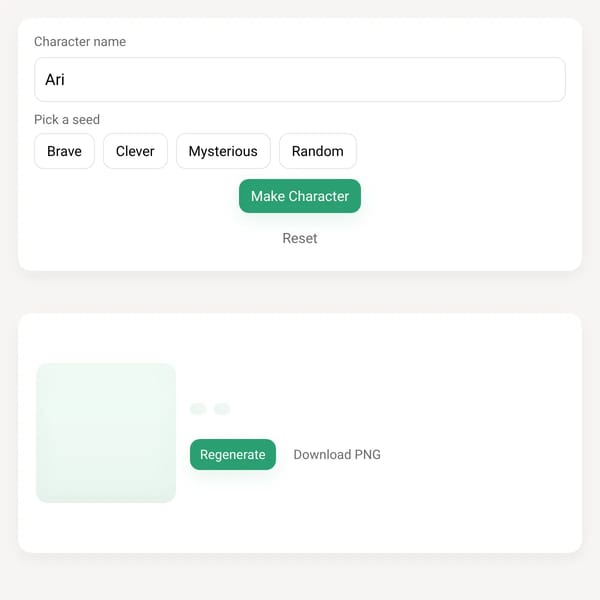Tap the Random chip after Mysterious
600x600 pixels.
click(x=318, y=151)
